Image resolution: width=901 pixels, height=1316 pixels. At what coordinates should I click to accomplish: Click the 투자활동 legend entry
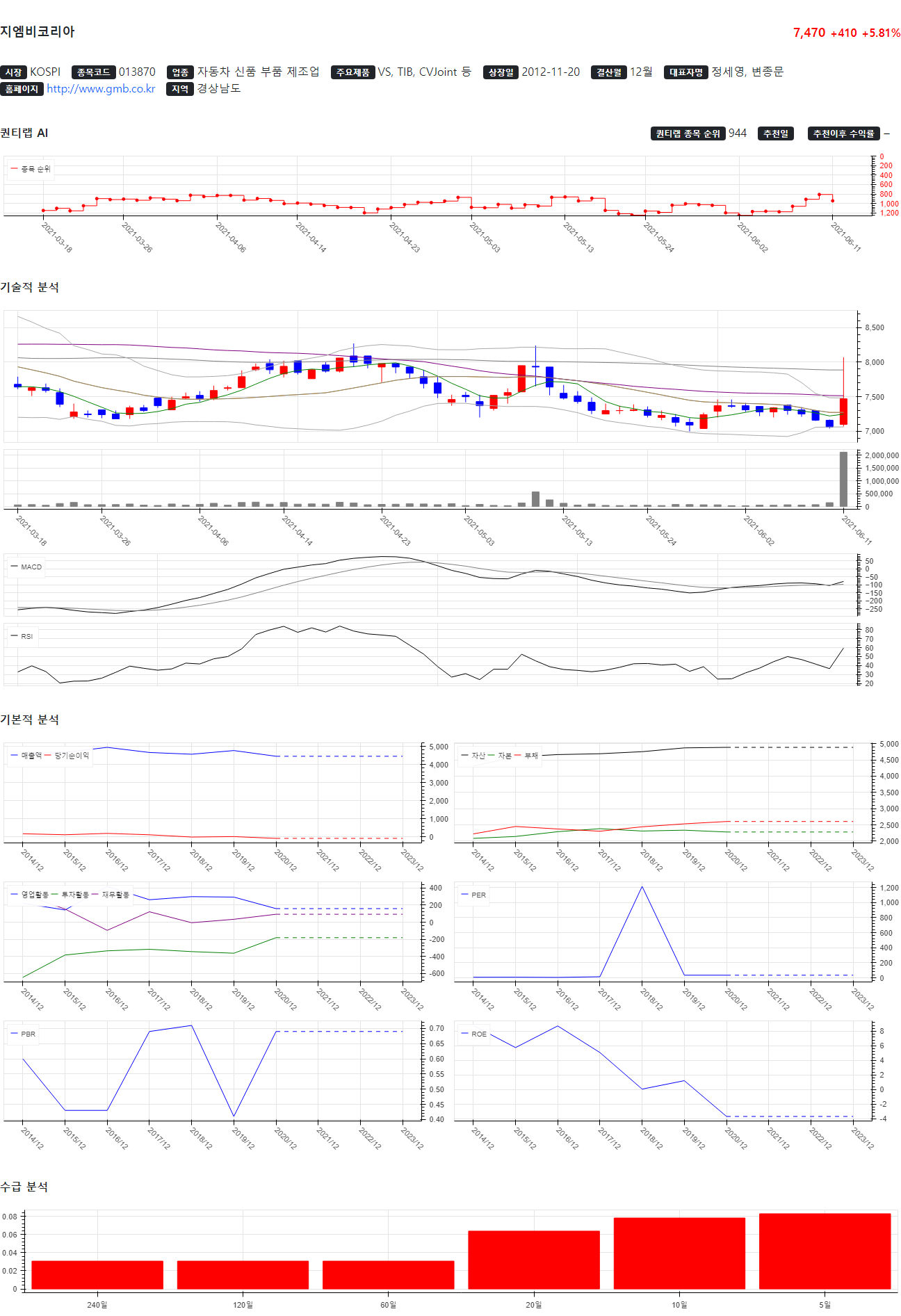tap(70, 895)
